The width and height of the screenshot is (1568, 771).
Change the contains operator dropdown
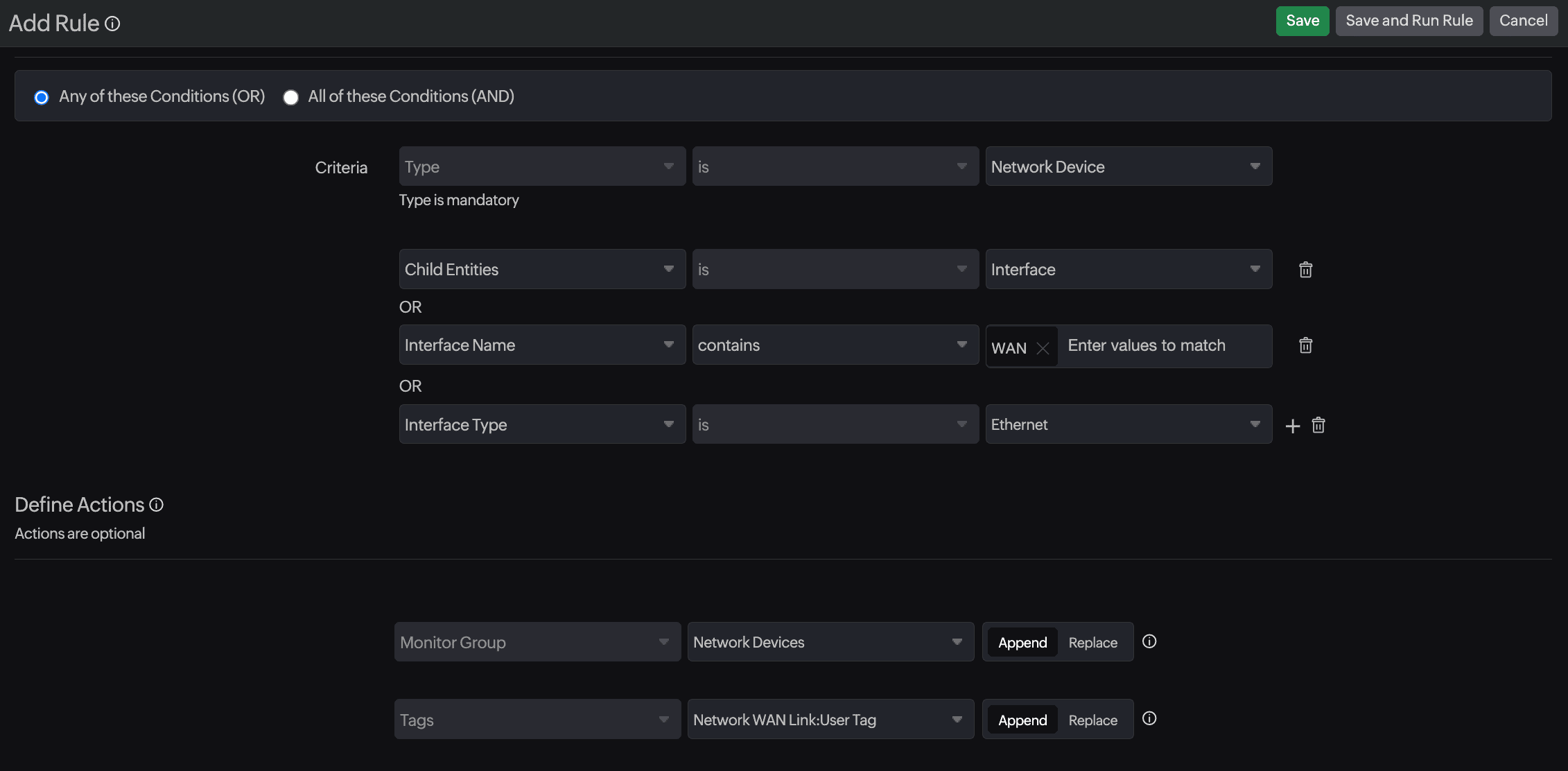(x=835, y=345)
